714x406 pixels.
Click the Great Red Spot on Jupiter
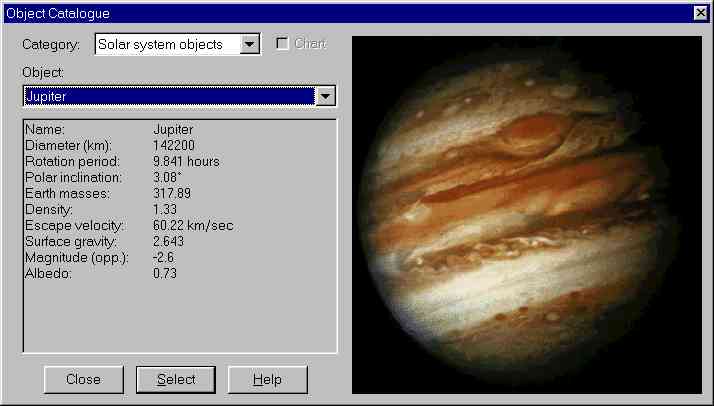tap(531, 133)
